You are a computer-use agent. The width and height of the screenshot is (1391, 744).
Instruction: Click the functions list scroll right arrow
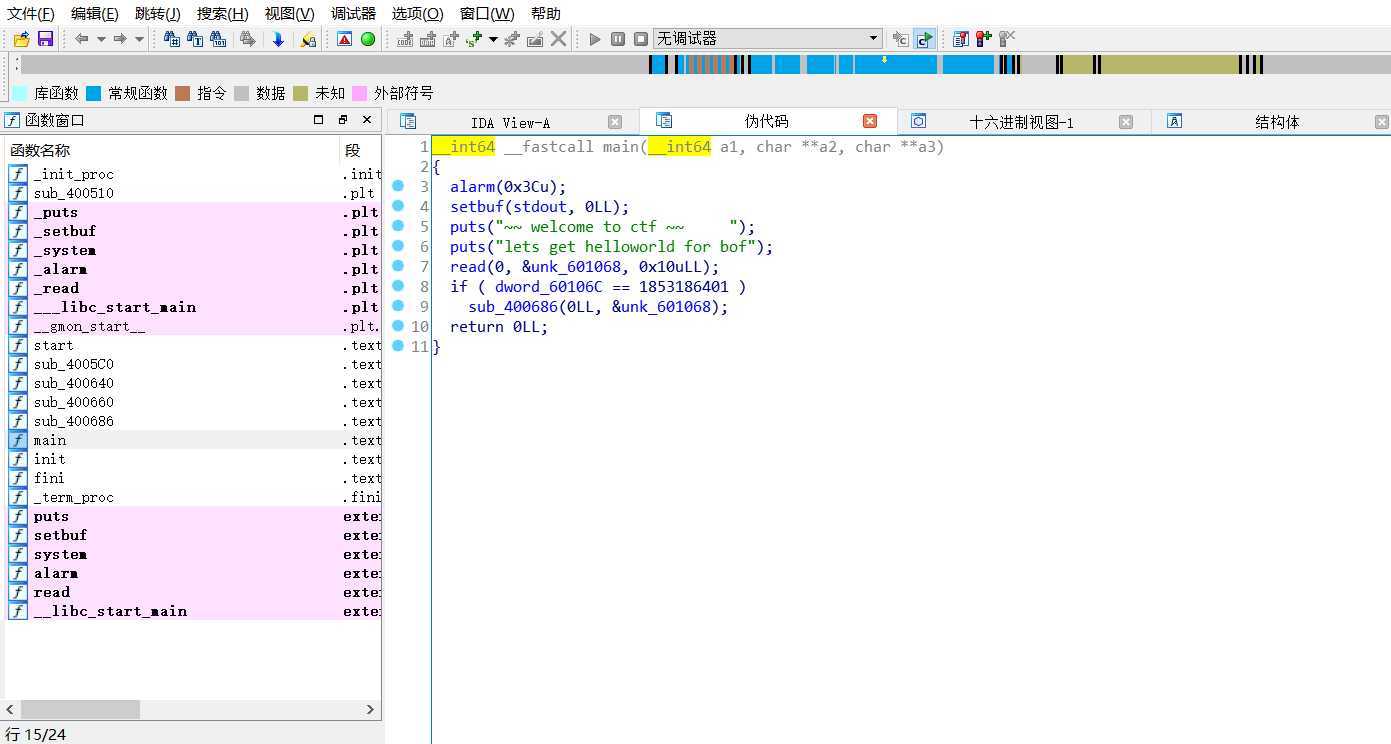click(370, 709)
